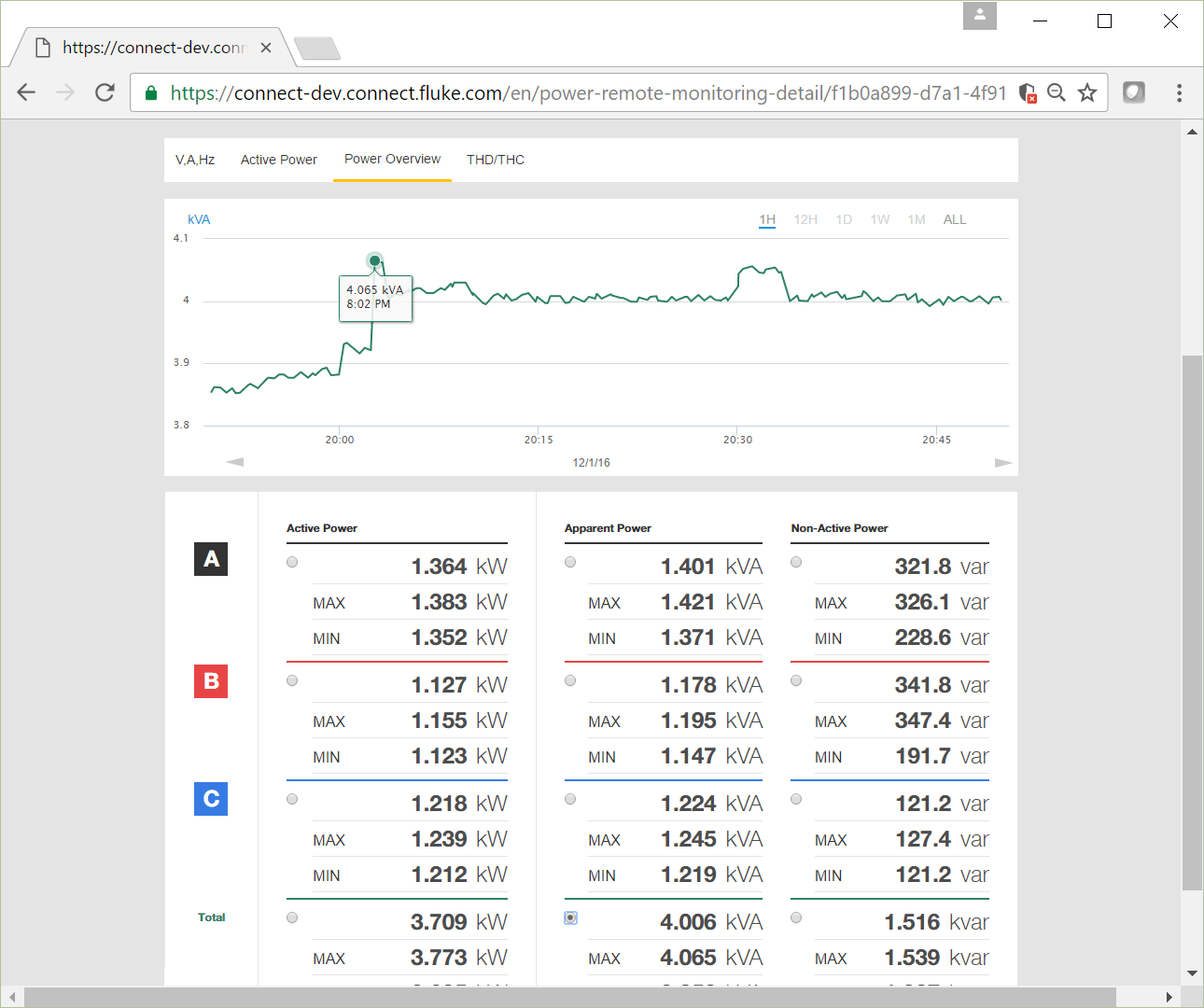The image size is (1204, 1008).
Task: Set chart range to 12H
Action: 805,219
